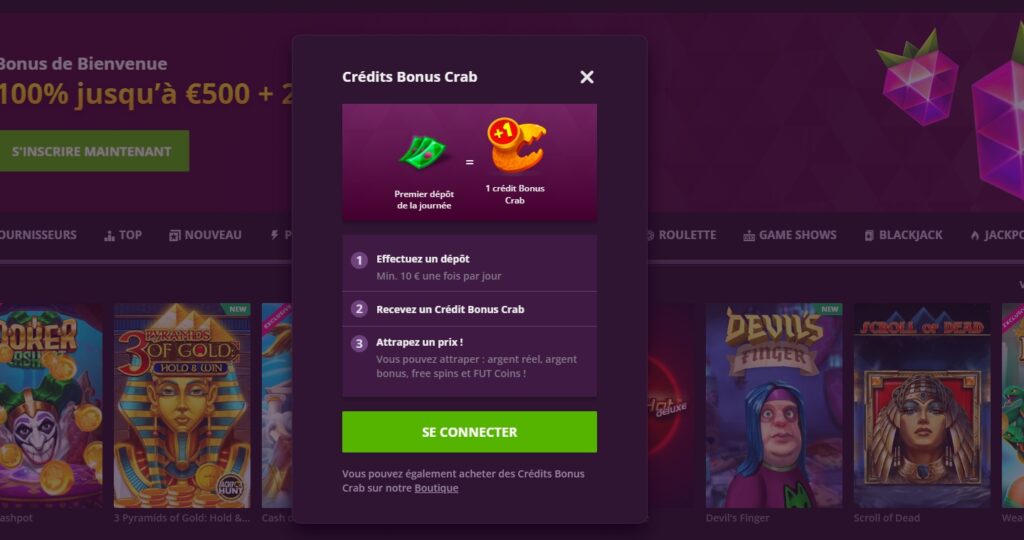This screenshot has width=1024, height=540.
Task: Select step 1 number badge
Action: pyautogui.click(x=359, y=261)
